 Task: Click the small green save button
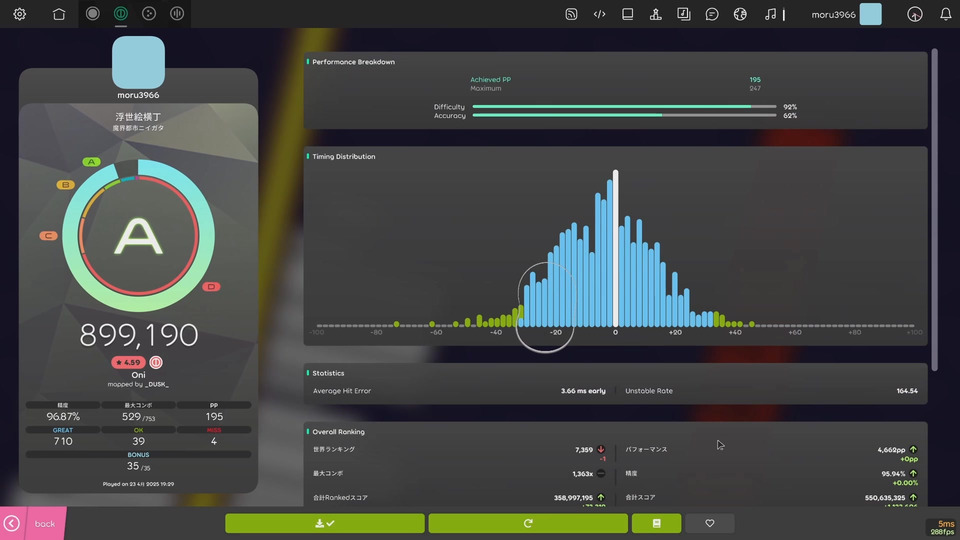(x=656, y=523)
